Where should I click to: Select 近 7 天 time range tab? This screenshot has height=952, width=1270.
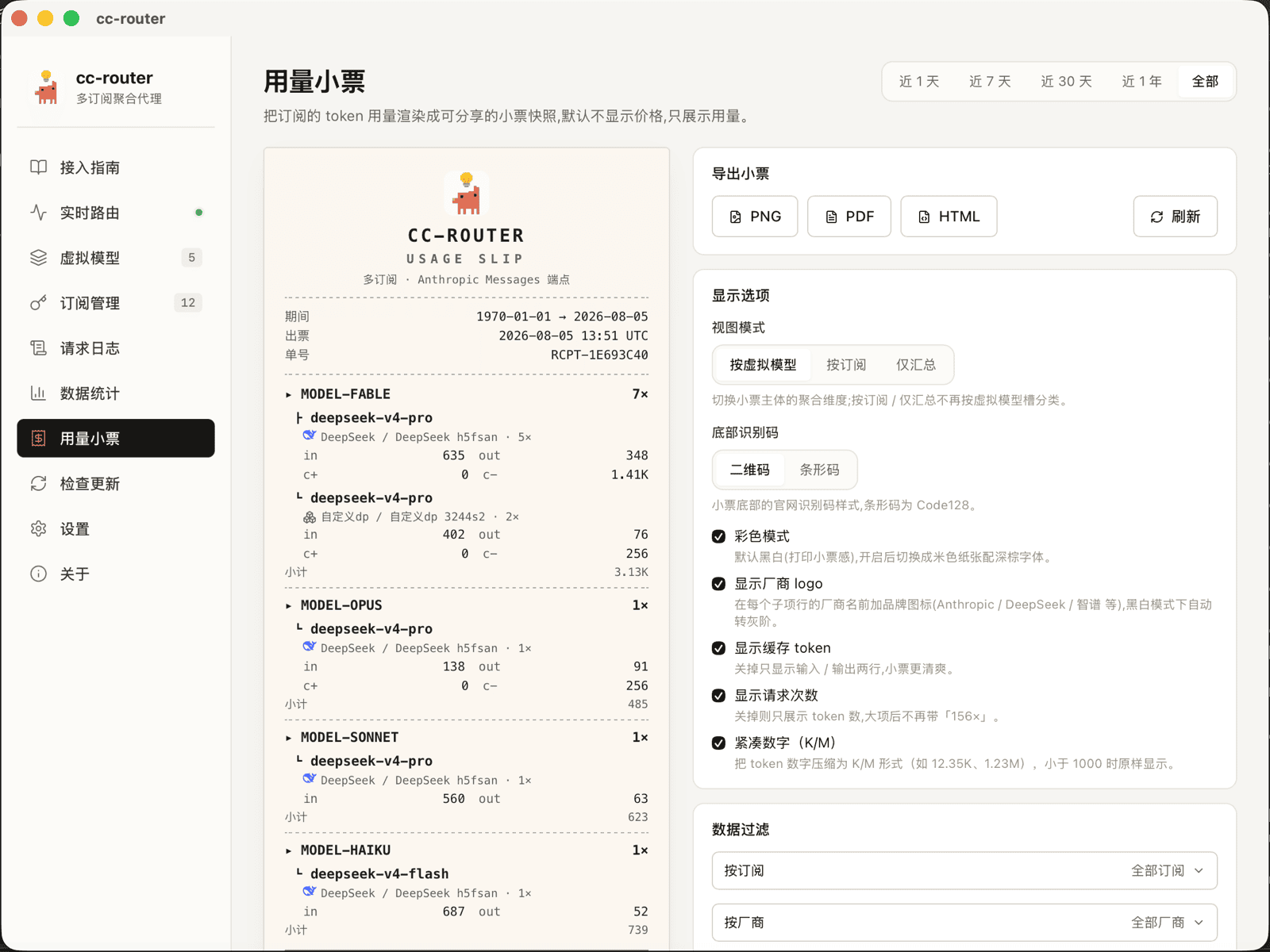(x=990, y=82)
